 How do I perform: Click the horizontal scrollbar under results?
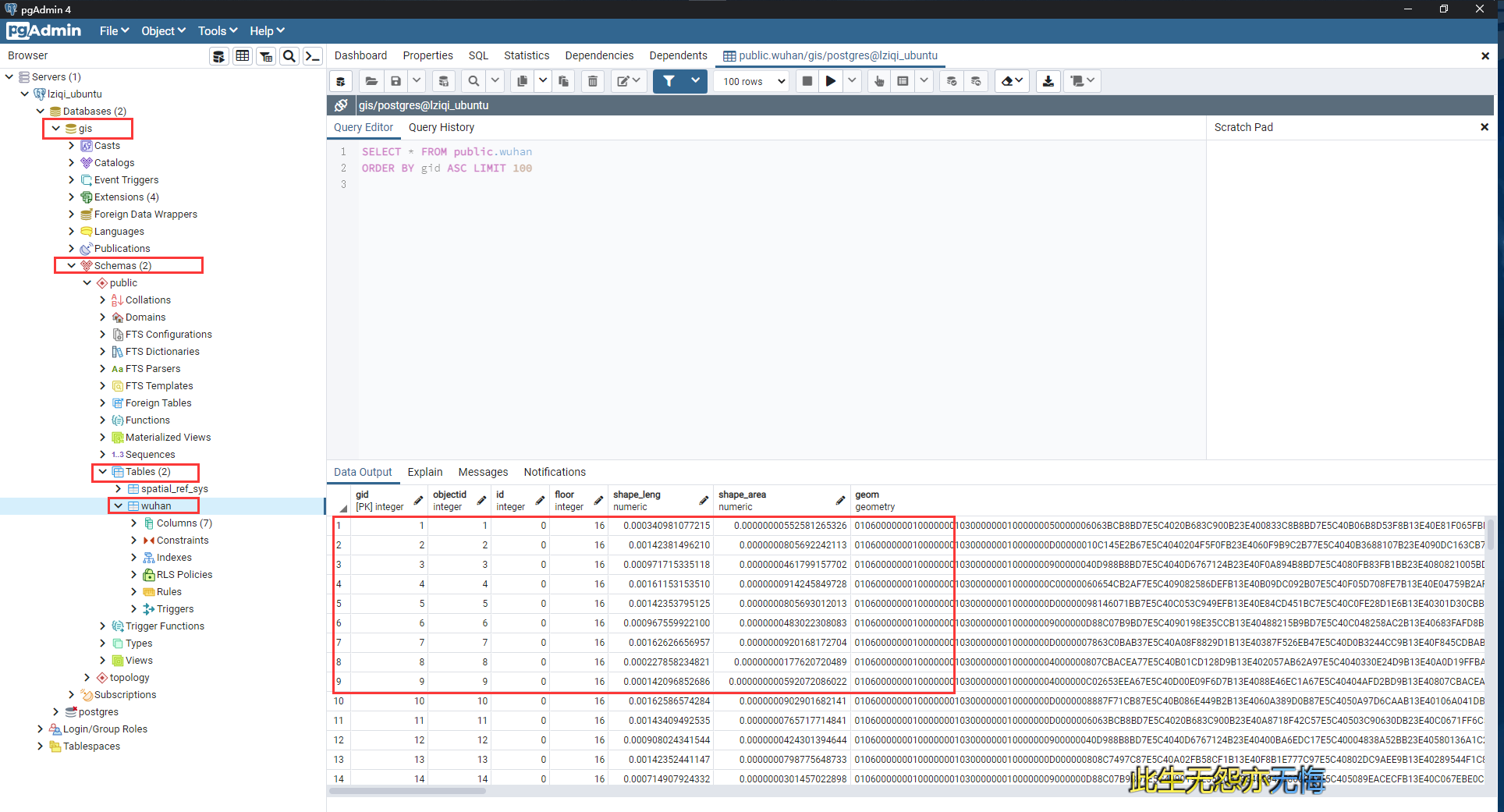(407, 791)
